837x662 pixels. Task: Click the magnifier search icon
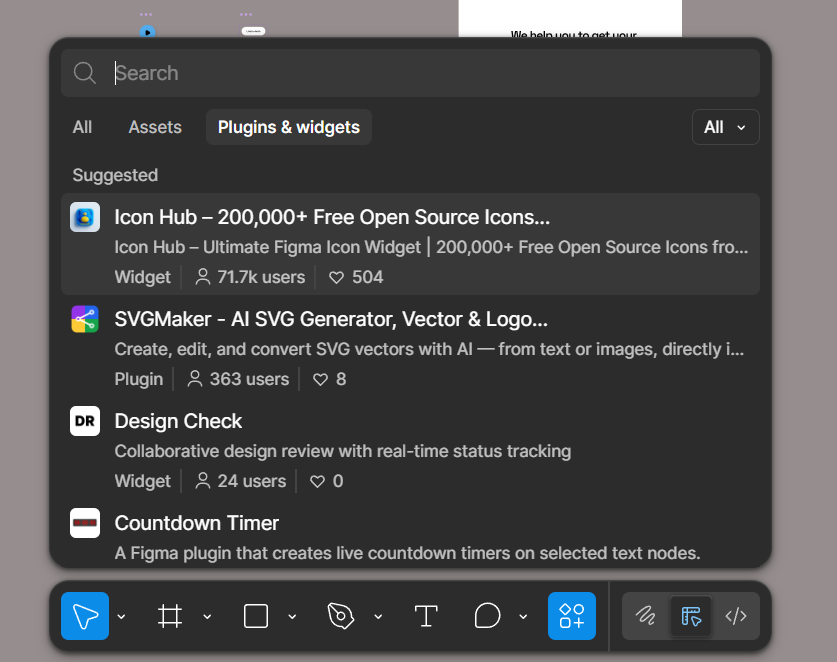click(84, 73)
